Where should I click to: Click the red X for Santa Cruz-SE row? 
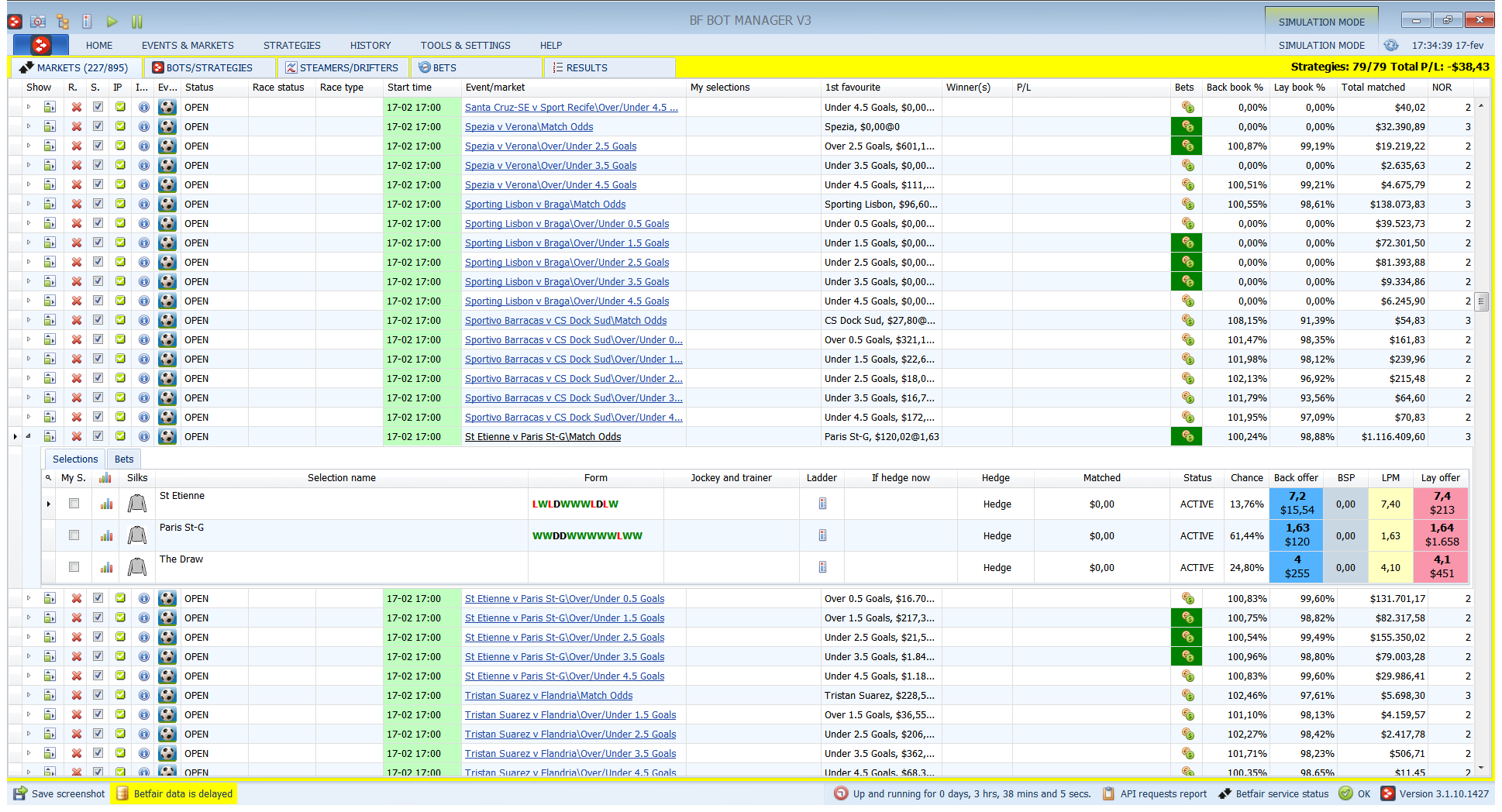click(77, 107)
